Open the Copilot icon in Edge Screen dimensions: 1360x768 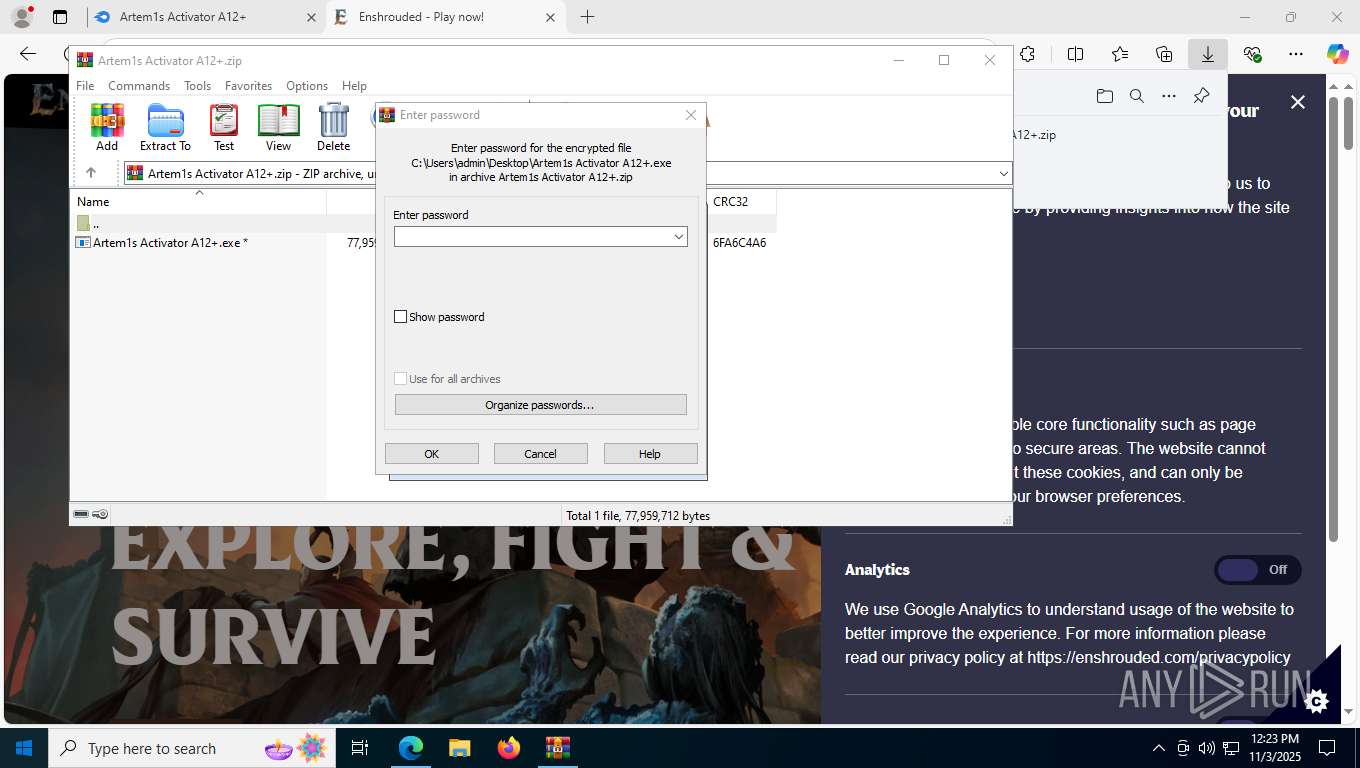[x=1338, y=54]
